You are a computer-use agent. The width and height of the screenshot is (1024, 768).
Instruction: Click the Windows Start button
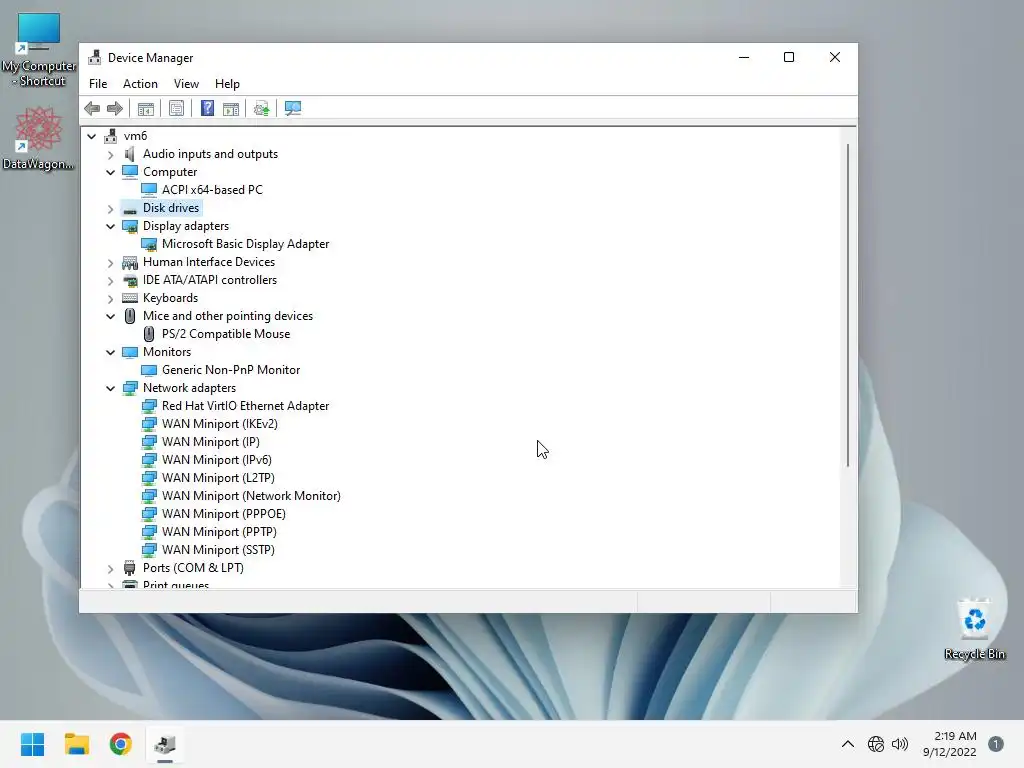coord(33,744)
